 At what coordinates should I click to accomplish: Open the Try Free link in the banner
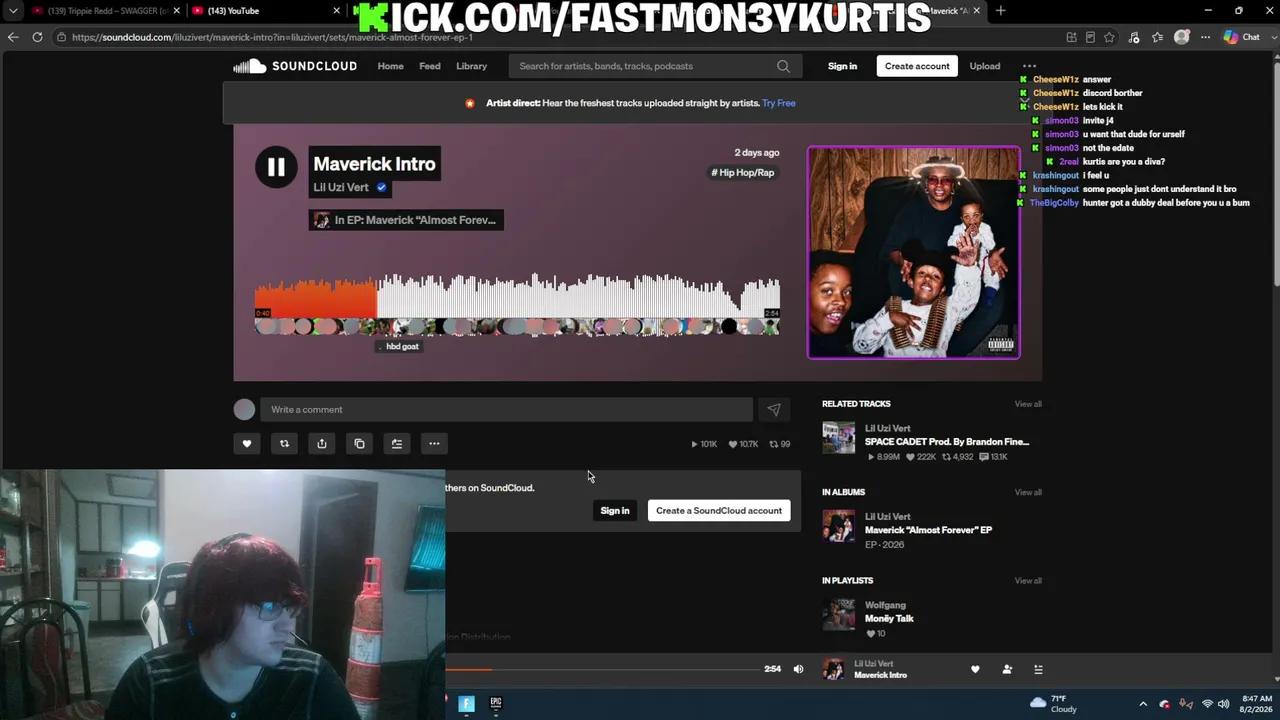click(779, 103)
